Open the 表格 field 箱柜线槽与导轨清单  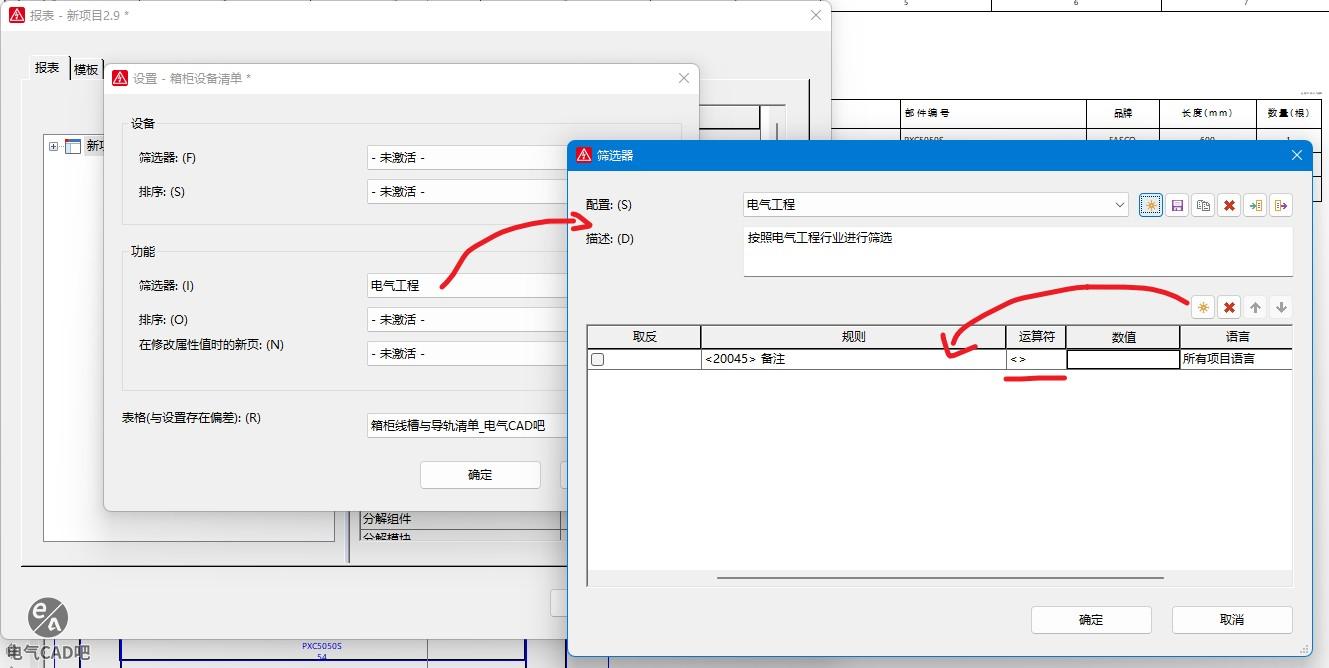click(x=467, y=426)
